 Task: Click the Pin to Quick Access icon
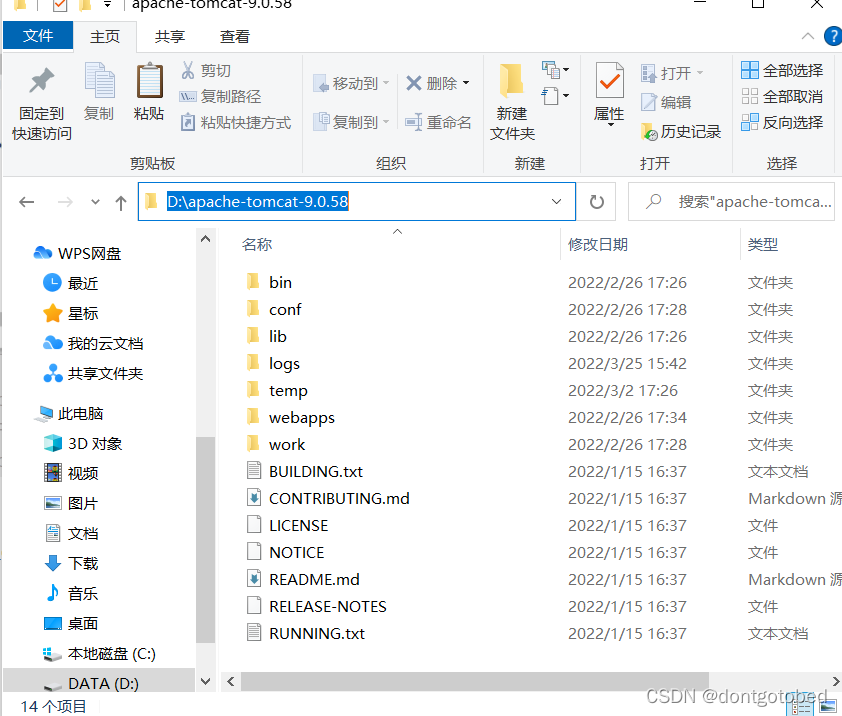tap(42, 81)
